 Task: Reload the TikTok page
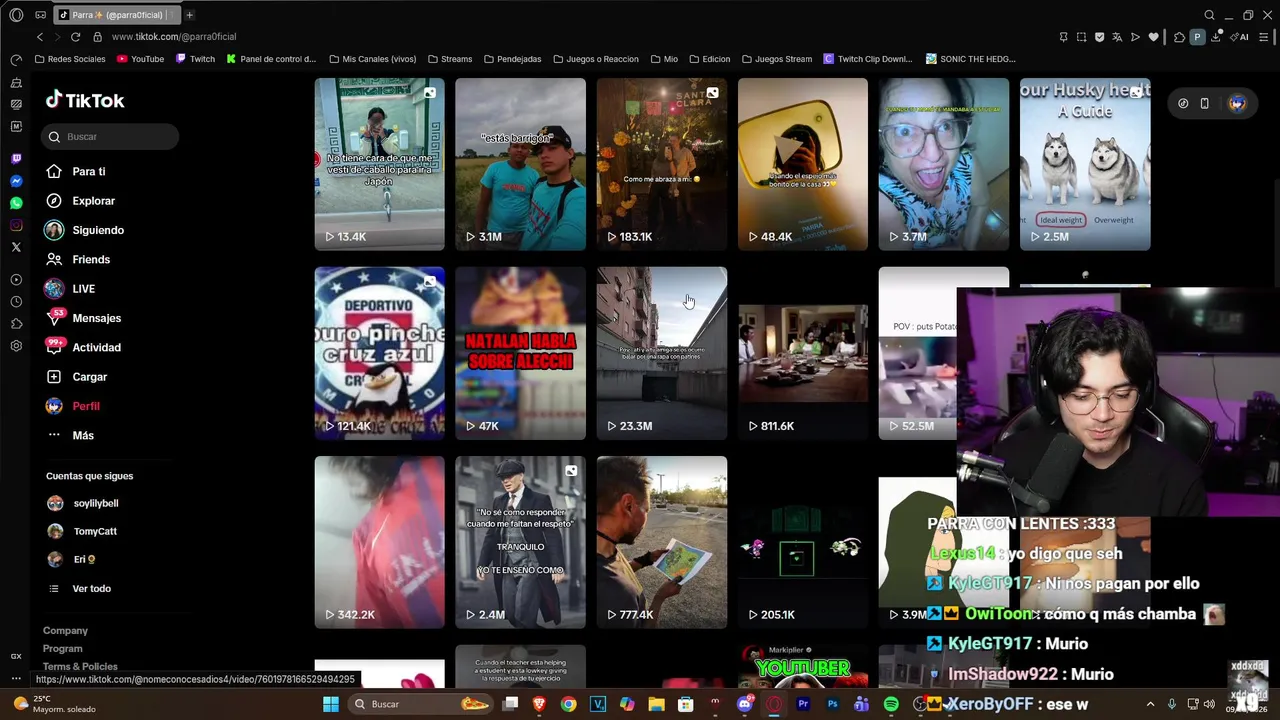pos(75,37)
